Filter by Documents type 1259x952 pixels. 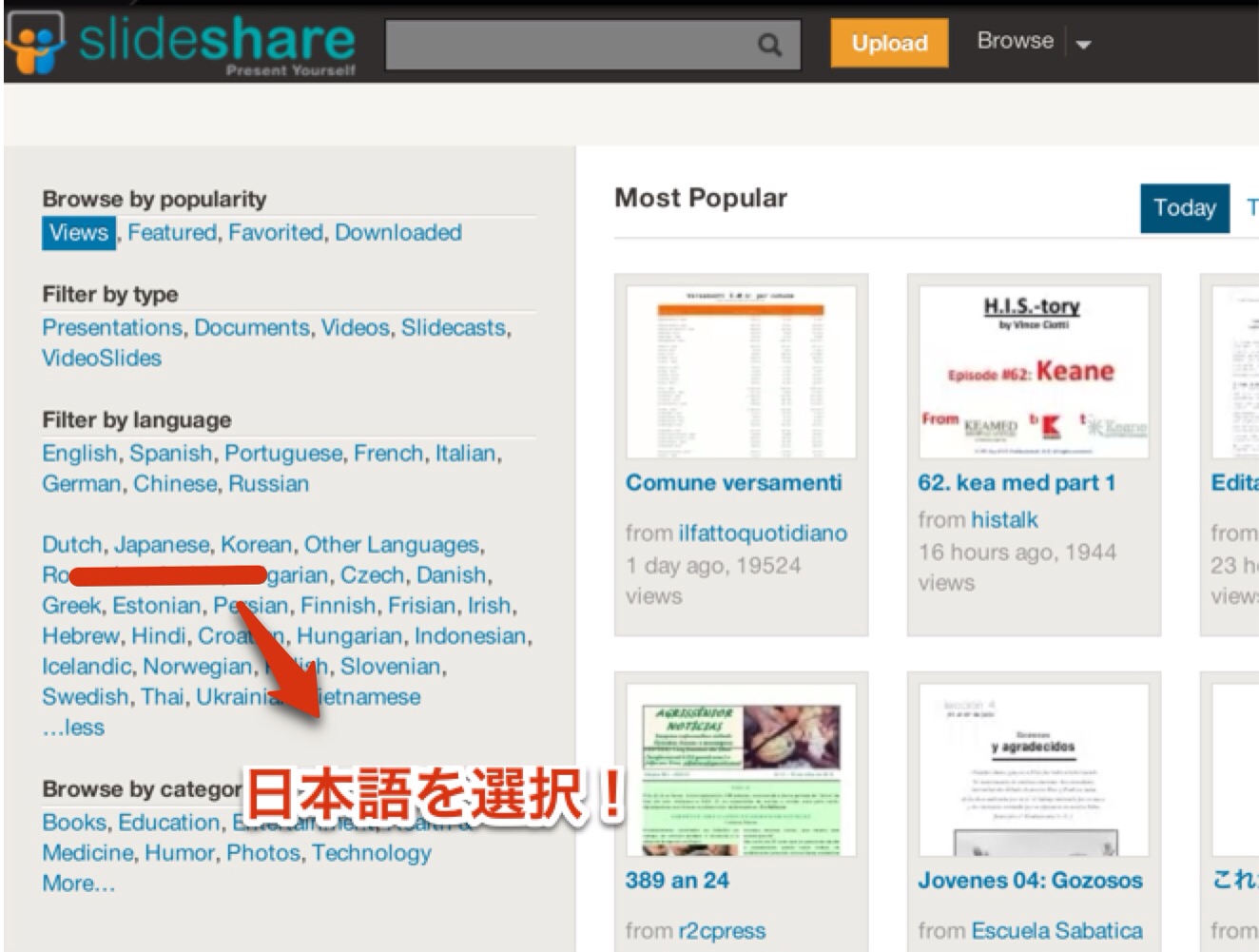252,327
